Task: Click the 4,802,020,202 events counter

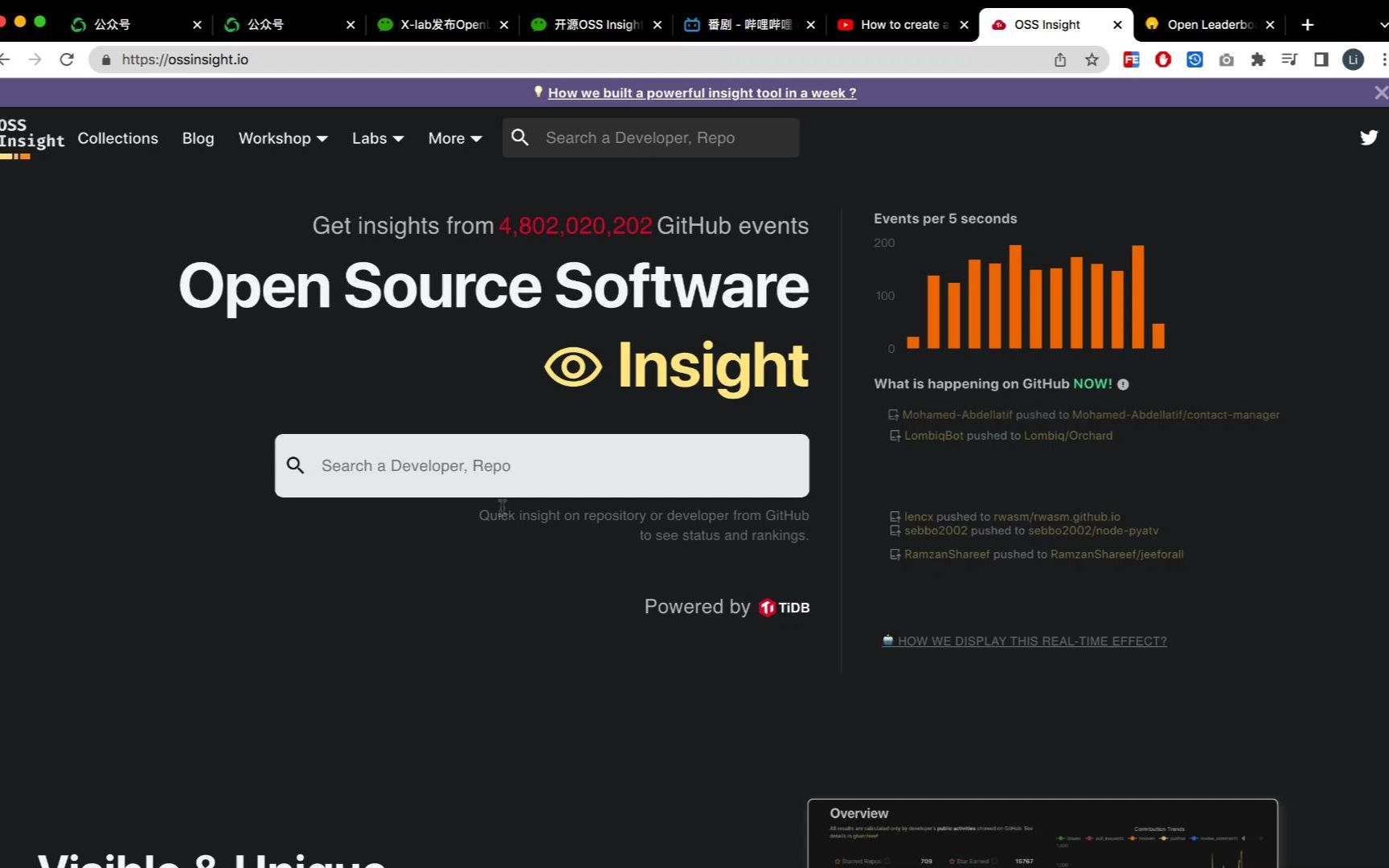Action: pos(575,226)
